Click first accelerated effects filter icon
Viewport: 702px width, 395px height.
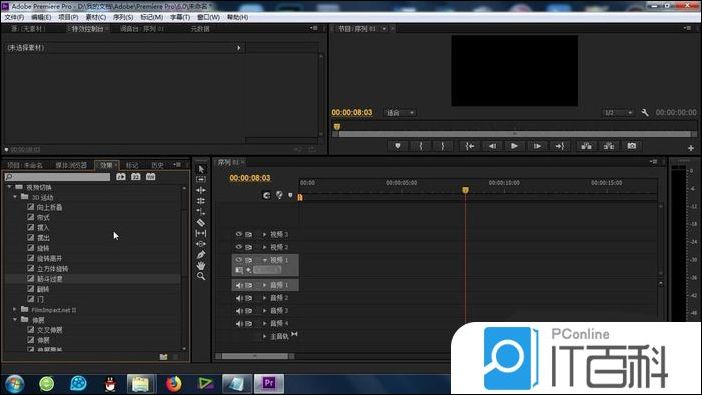[121, 177]
